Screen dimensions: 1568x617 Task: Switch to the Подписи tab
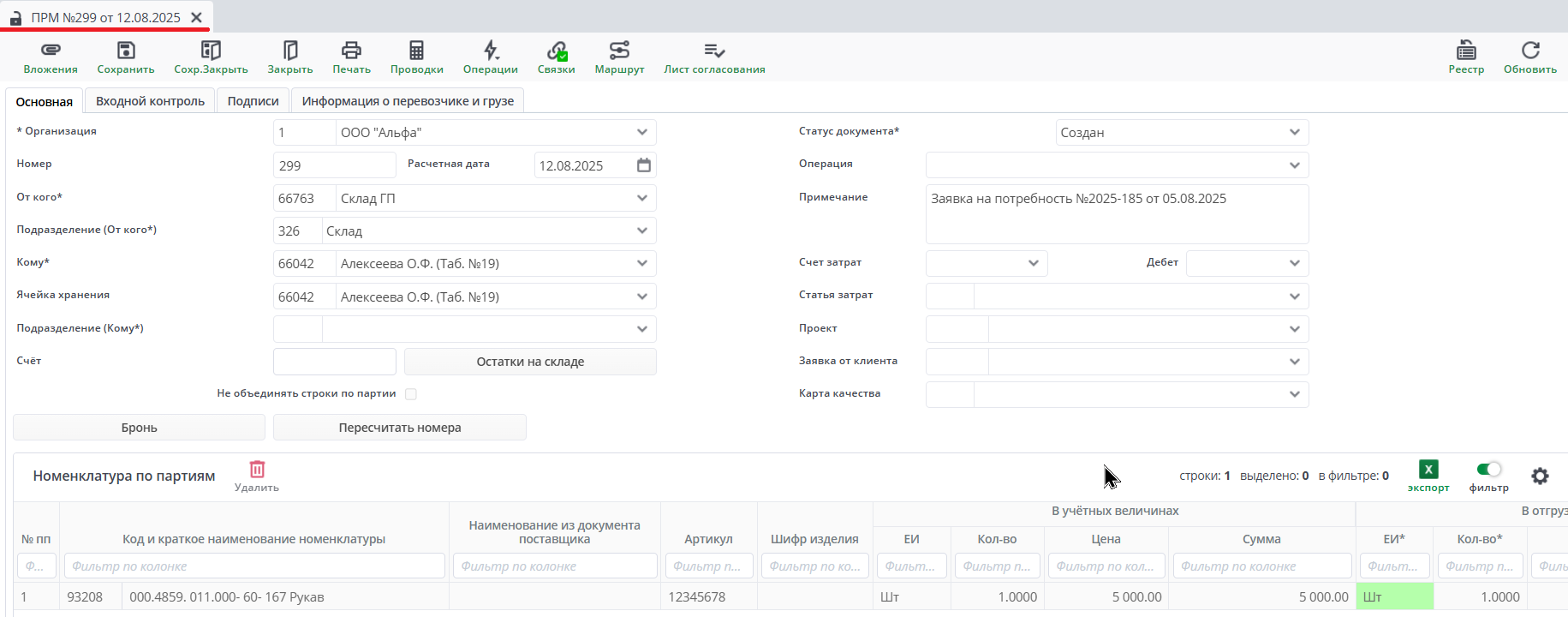[x=253, y=101]
